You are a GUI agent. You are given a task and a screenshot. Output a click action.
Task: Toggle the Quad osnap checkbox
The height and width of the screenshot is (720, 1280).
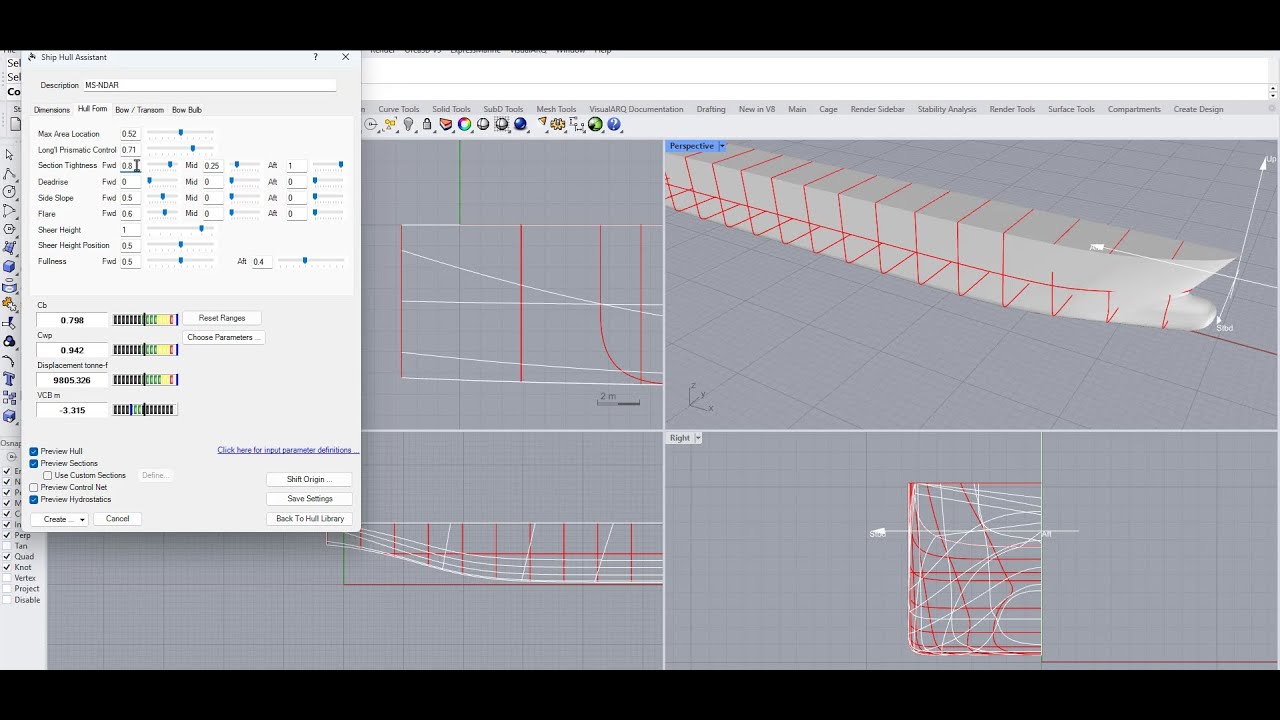pyautogui.click(x=7, y=557)
